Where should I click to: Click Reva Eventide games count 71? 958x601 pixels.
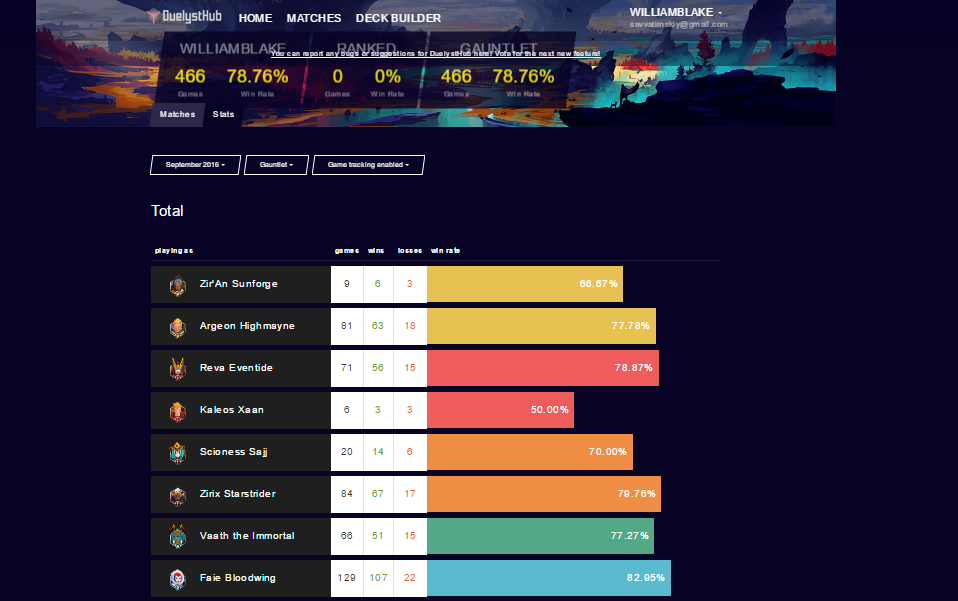[x=347, y=368]
